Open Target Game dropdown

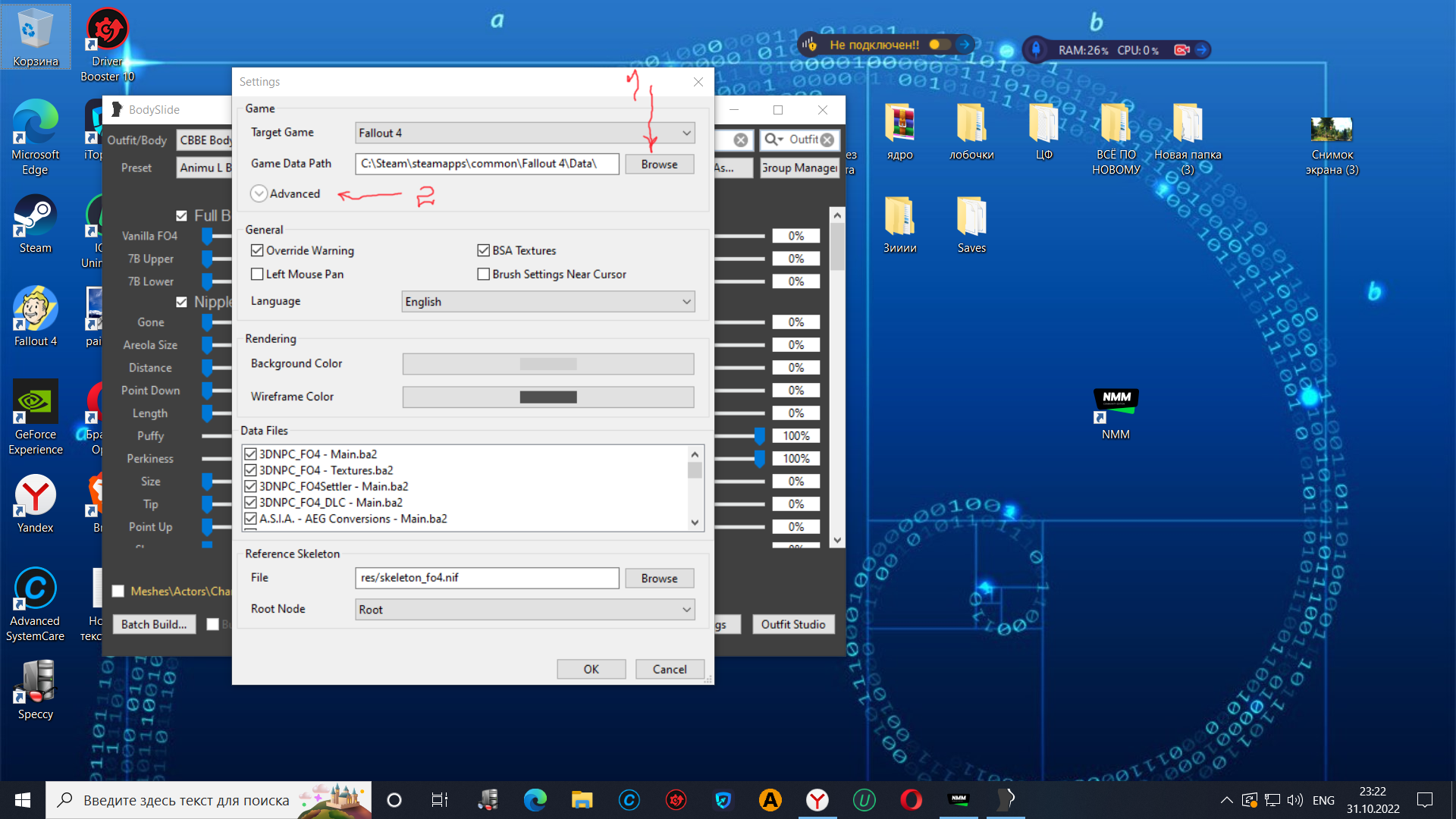click(525, 133)
